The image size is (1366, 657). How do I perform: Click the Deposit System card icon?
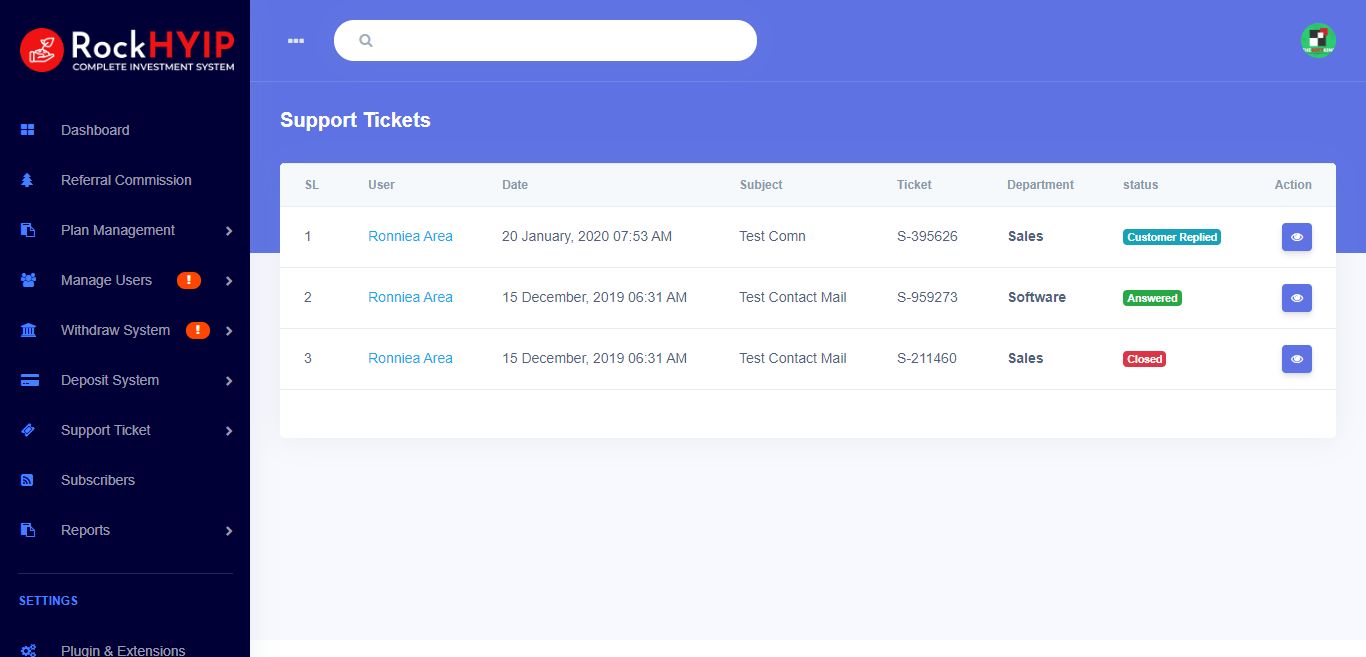[29, 380]
